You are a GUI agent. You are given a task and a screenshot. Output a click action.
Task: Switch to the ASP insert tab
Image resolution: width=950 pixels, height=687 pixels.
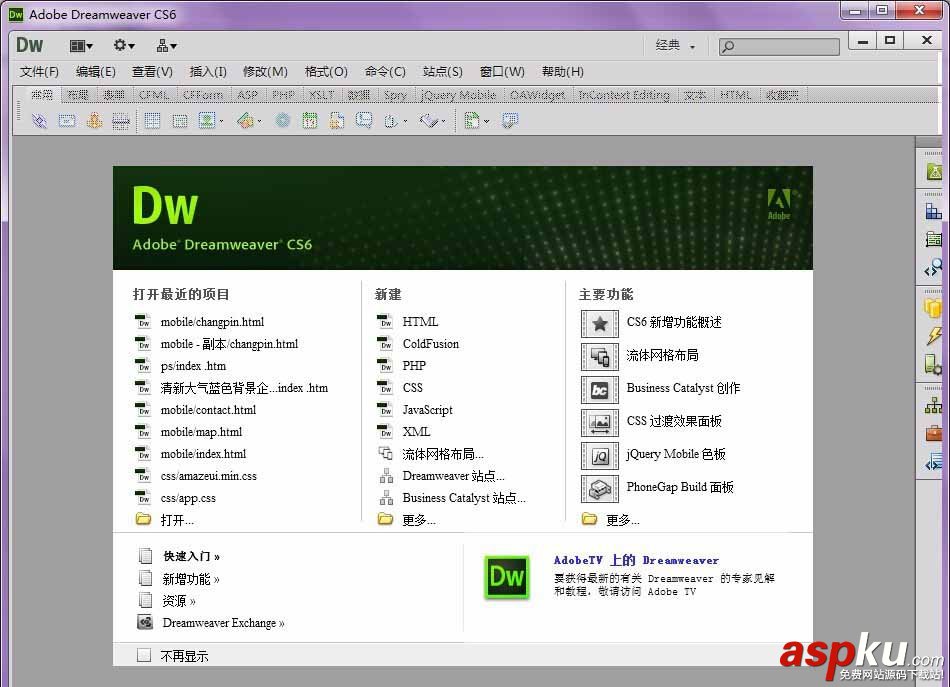(x=247, y=95)
